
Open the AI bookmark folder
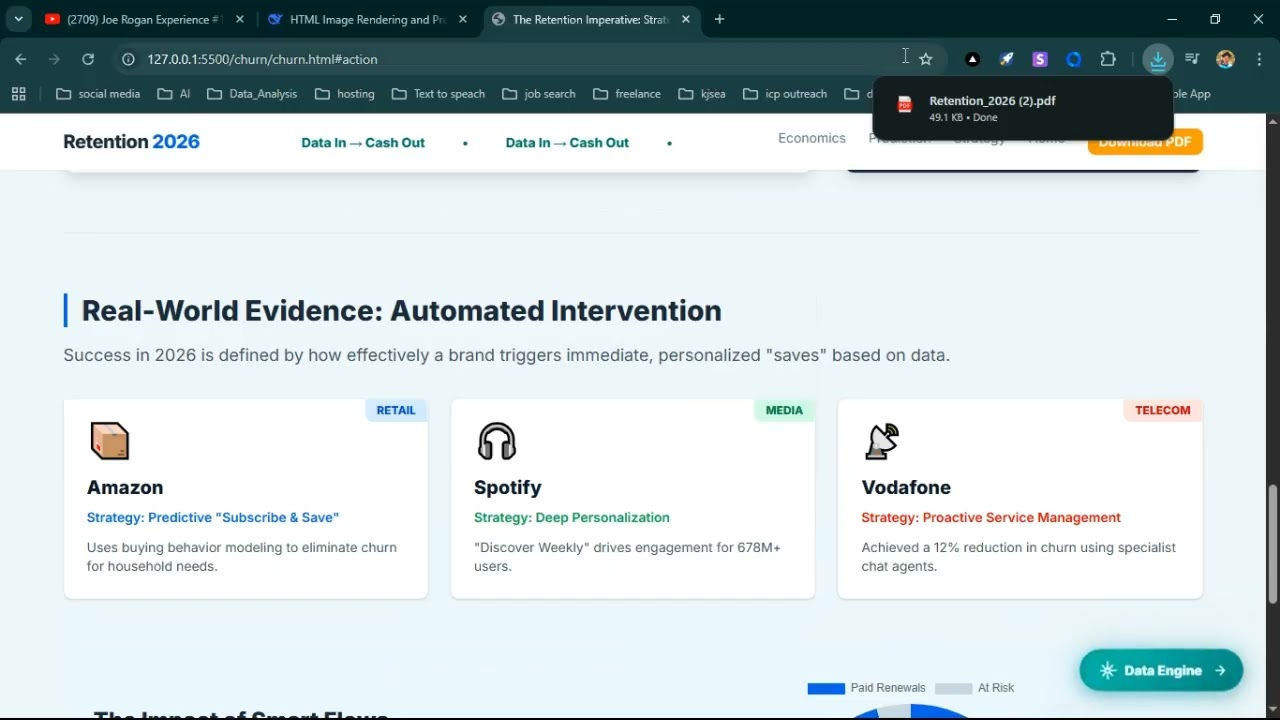[x=174, y=94]
